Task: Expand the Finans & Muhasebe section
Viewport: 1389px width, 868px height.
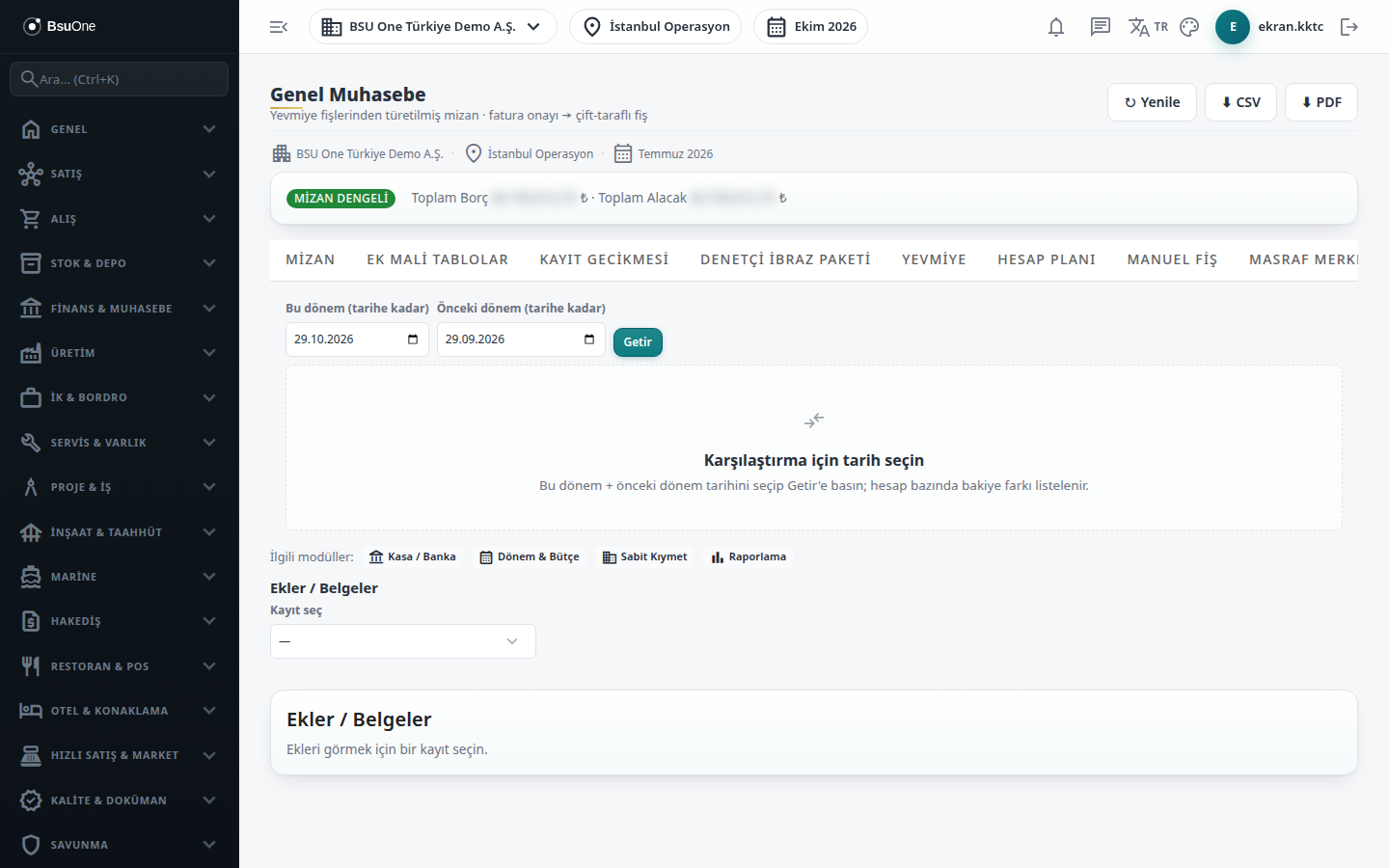Action: (x=120, y=309)
